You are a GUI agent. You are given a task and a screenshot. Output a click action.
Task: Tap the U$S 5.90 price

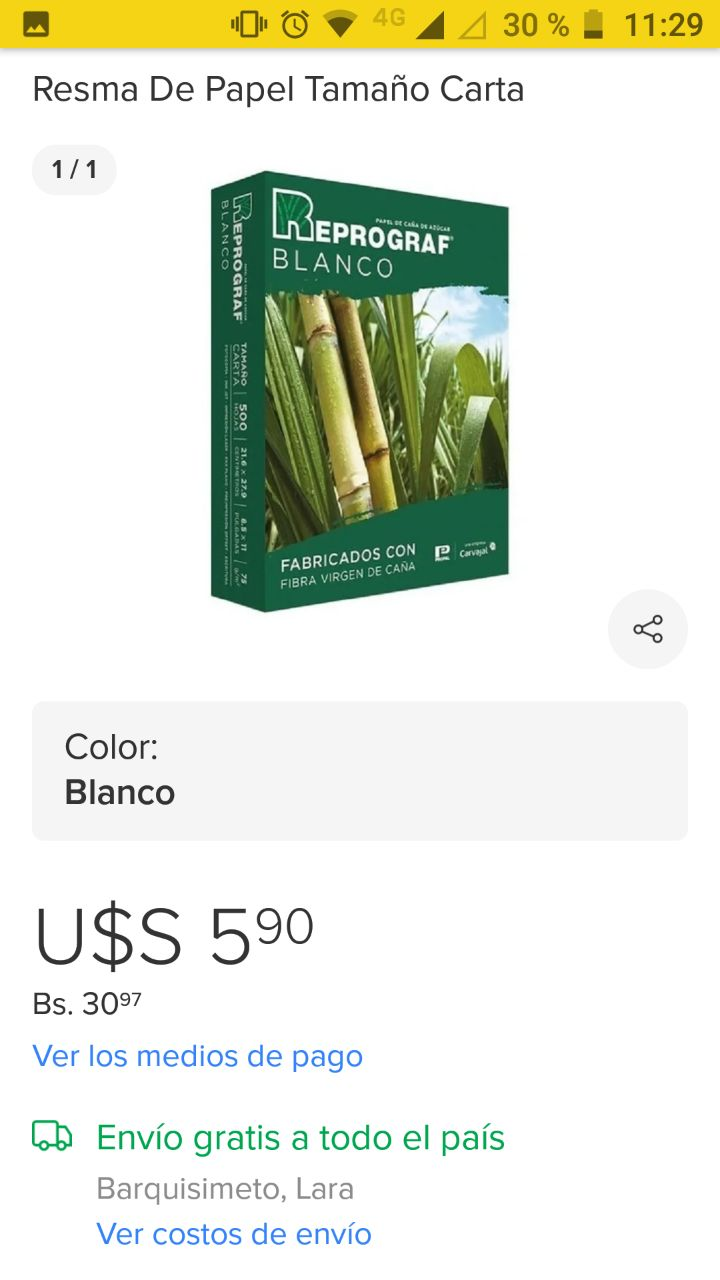(x=174, y=937)
